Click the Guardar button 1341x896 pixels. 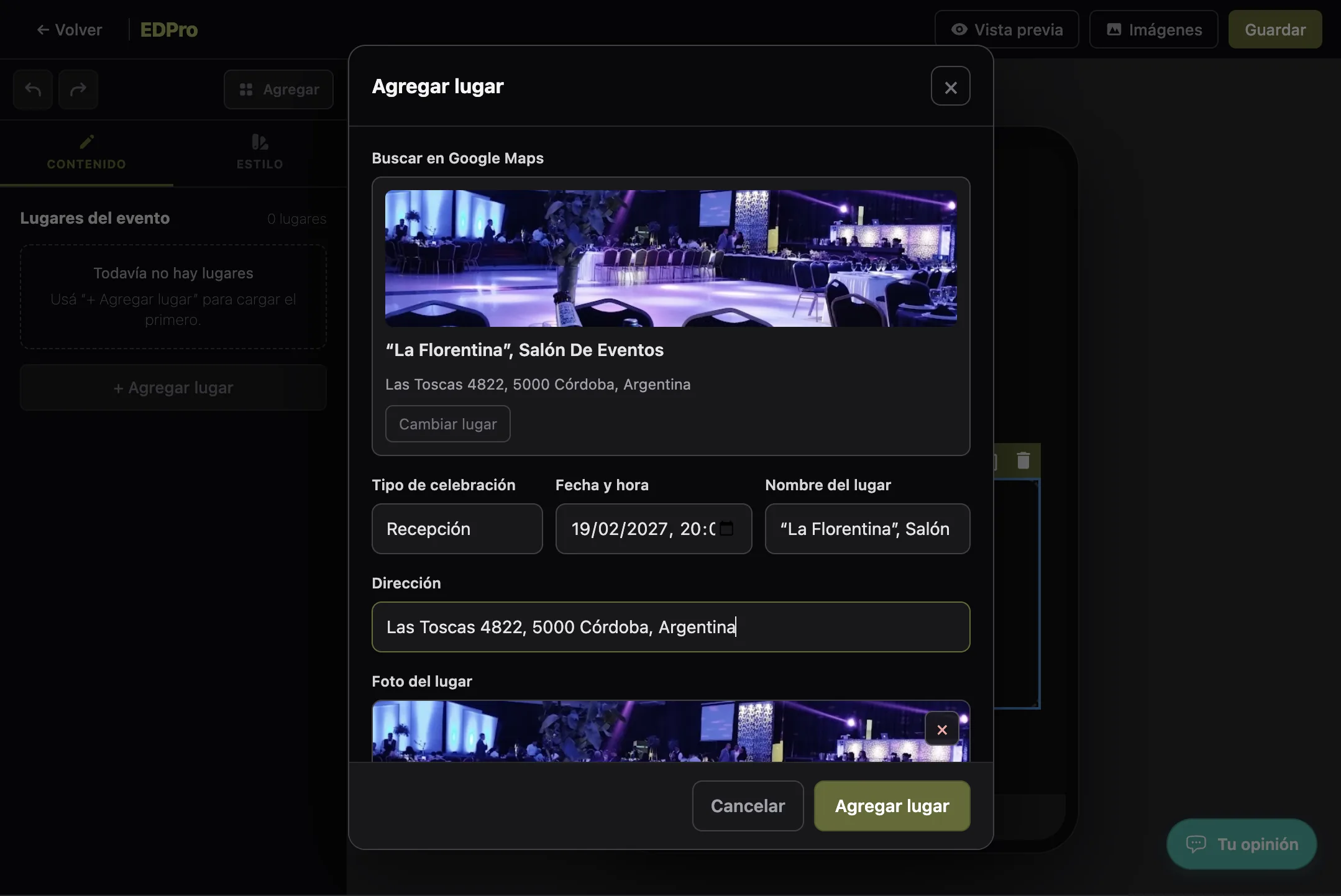pos(1275,30)
